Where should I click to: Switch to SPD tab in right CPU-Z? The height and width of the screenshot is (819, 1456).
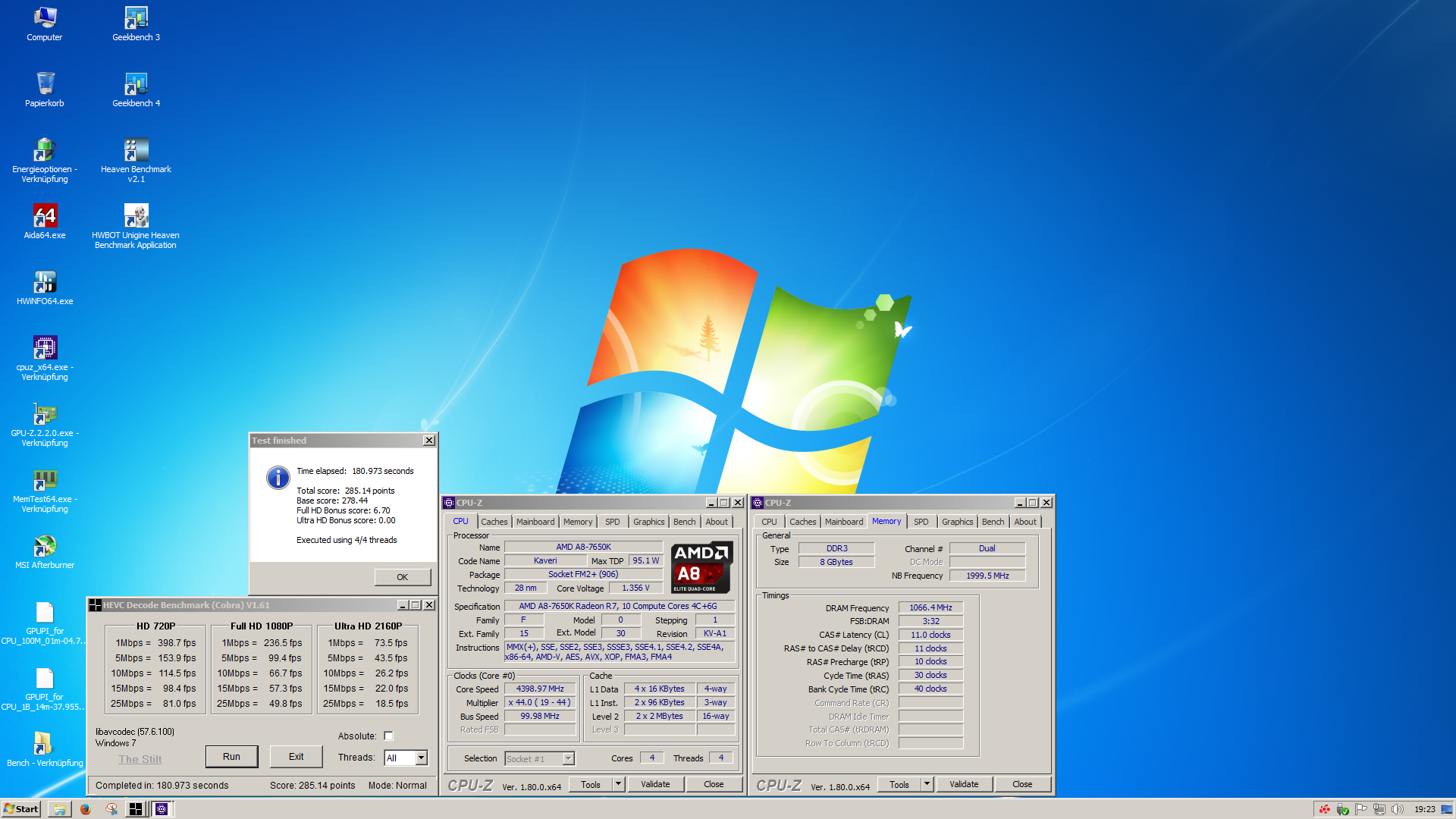point(921,522)
